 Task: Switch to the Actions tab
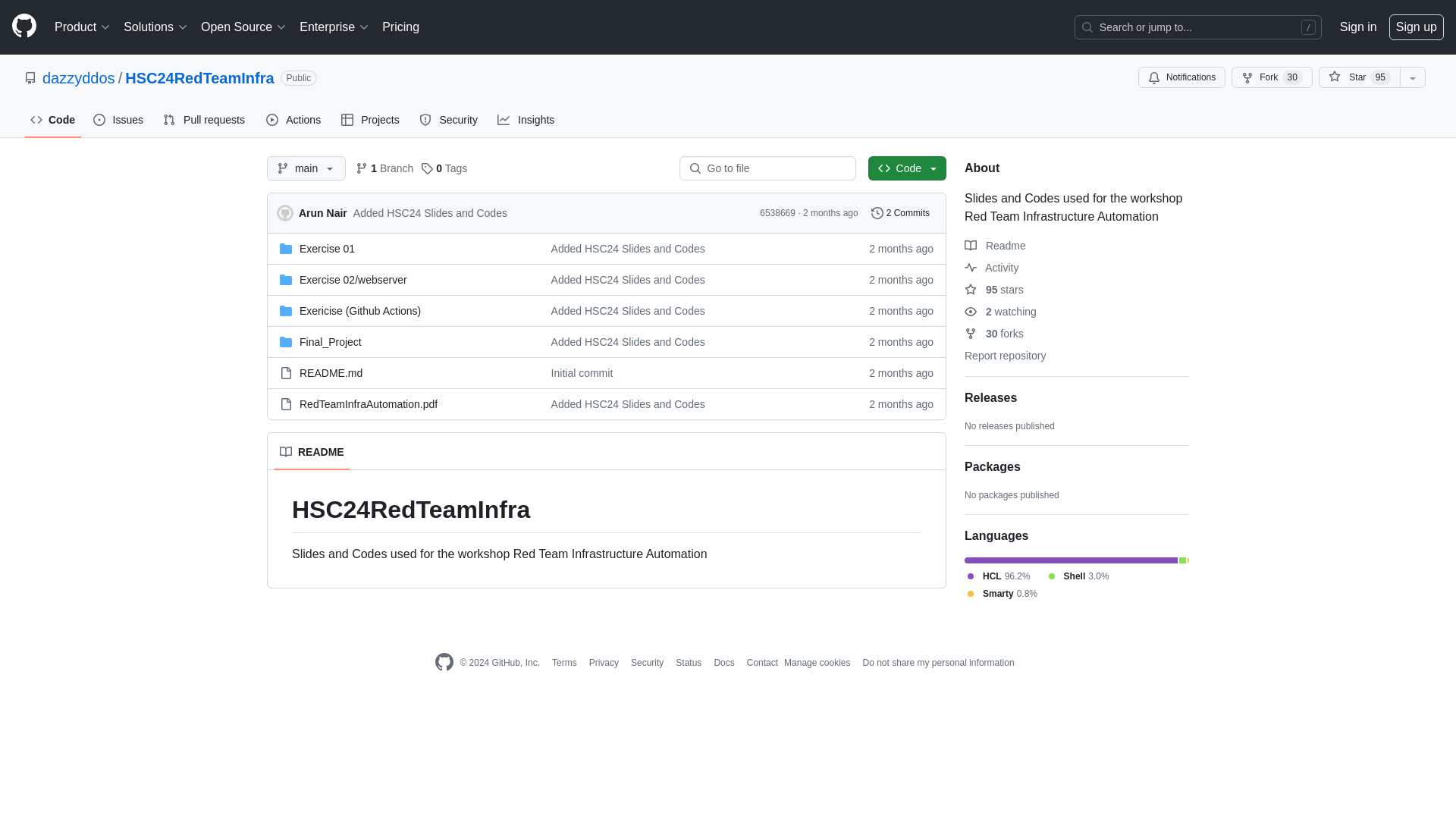[293, 120]
